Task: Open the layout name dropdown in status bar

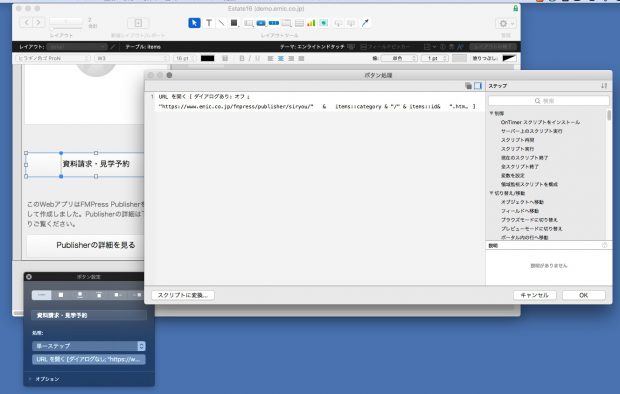Action: (x=77, y=47)
